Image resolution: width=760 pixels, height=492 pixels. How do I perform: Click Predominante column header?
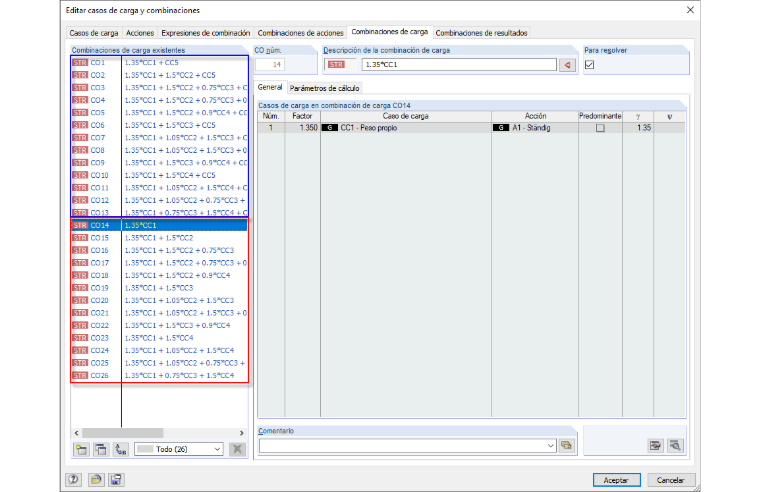600,116
